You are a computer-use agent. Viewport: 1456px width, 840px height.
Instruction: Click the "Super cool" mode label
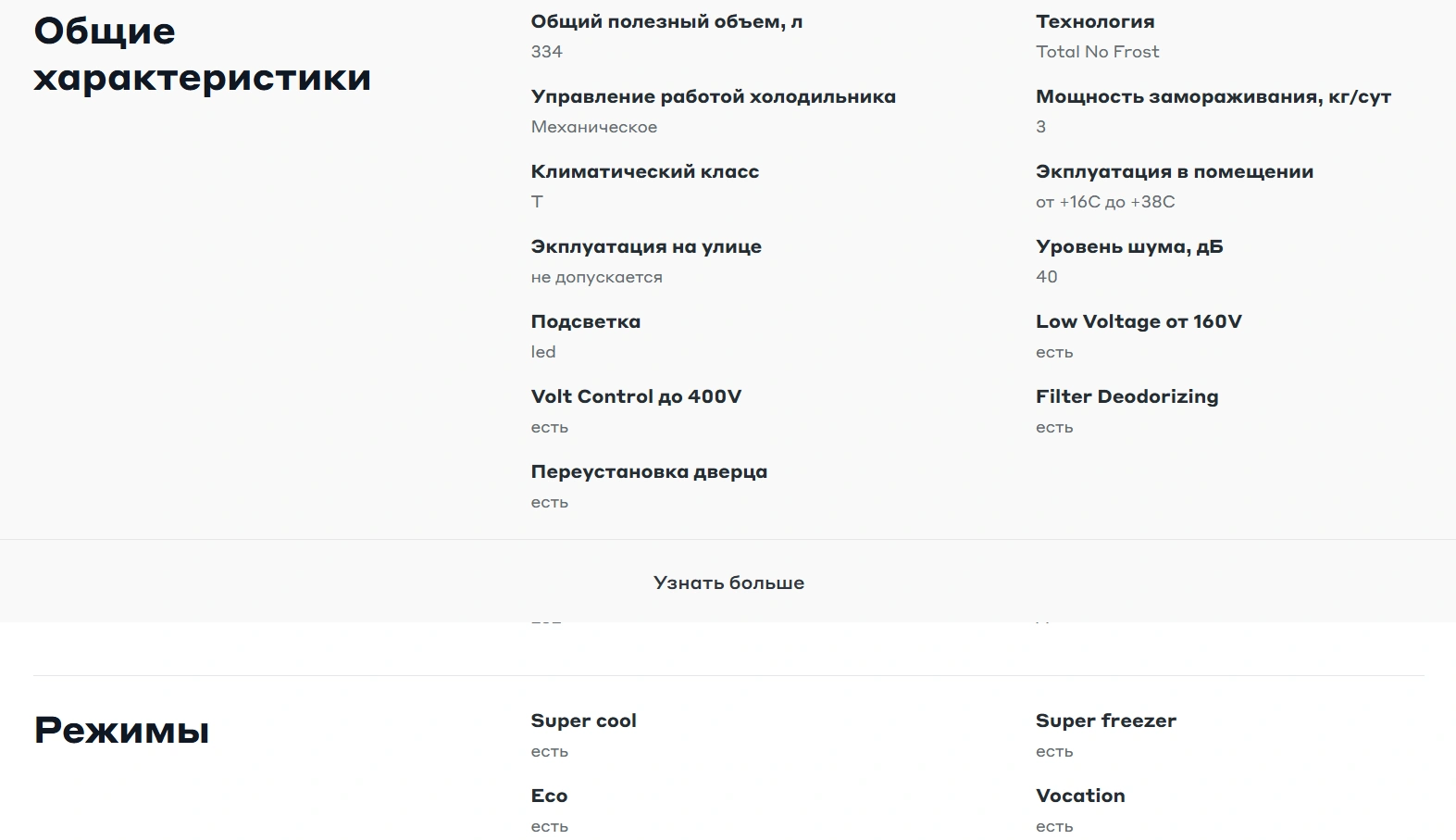[583, 721]
